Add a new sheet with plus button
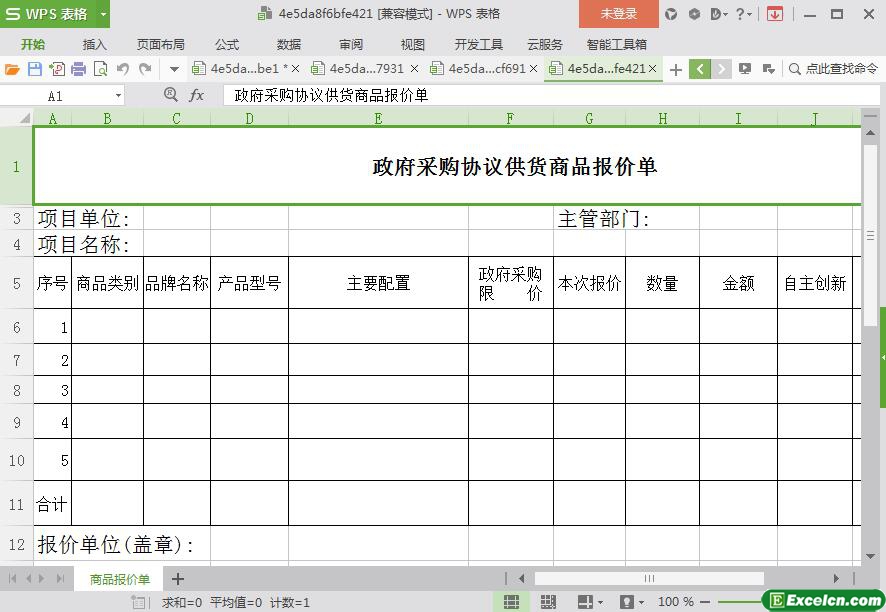 (178, 579)
